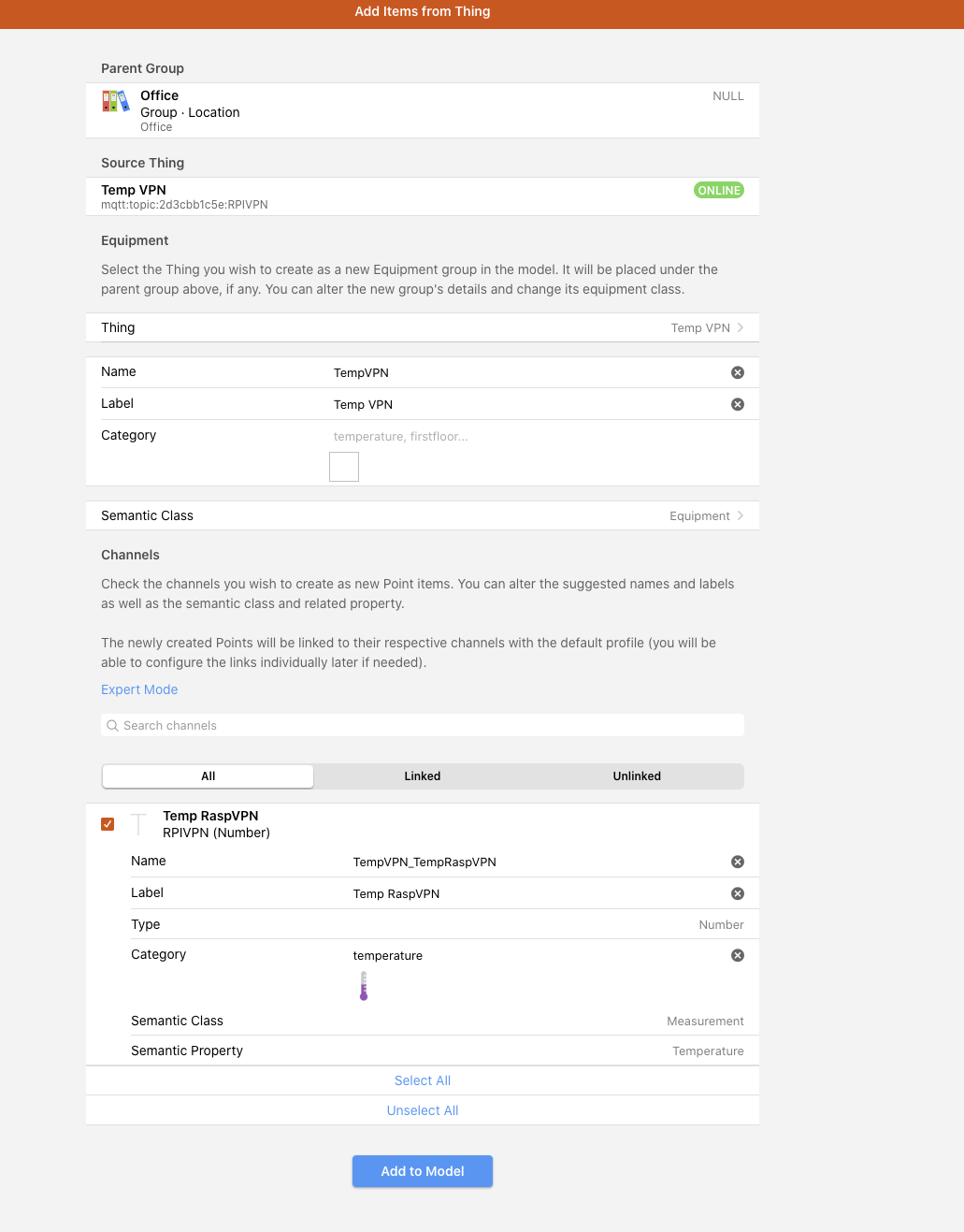Click the Office group binders icon

(x=116, y=101)
